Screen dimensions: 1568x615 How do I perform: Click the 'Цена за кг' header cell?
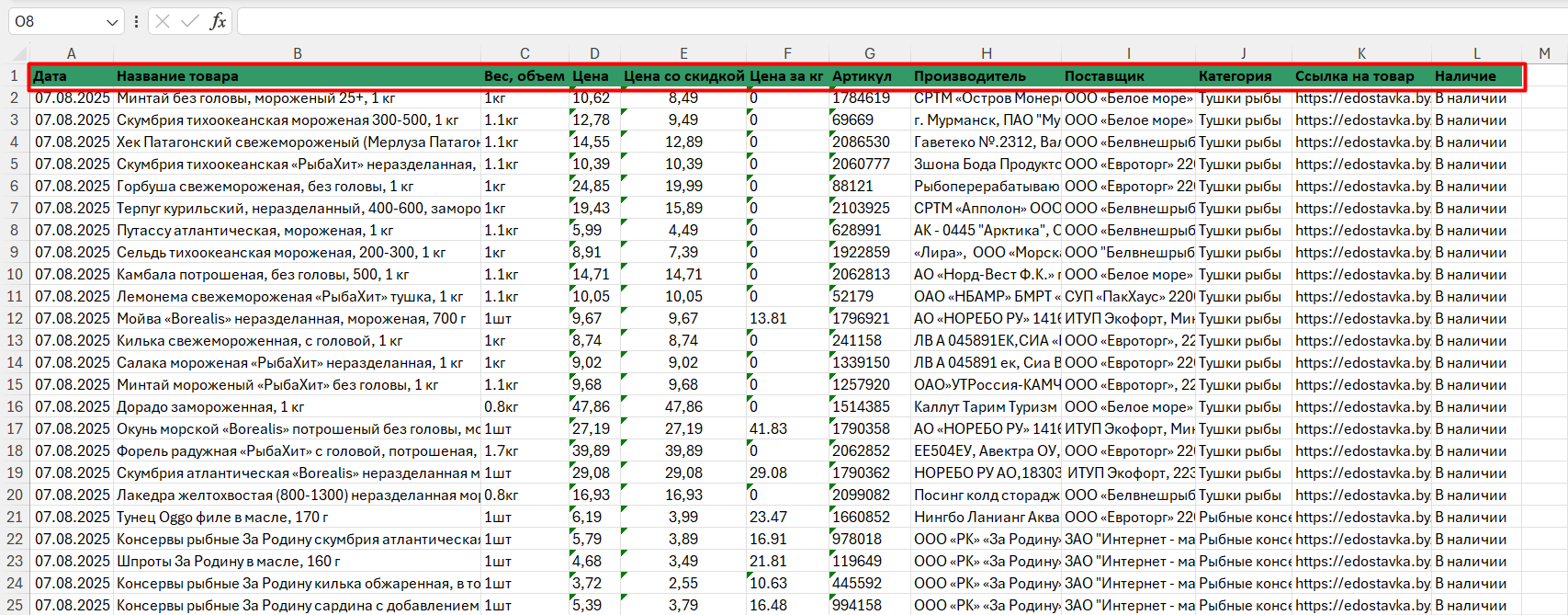coord(787,76)
